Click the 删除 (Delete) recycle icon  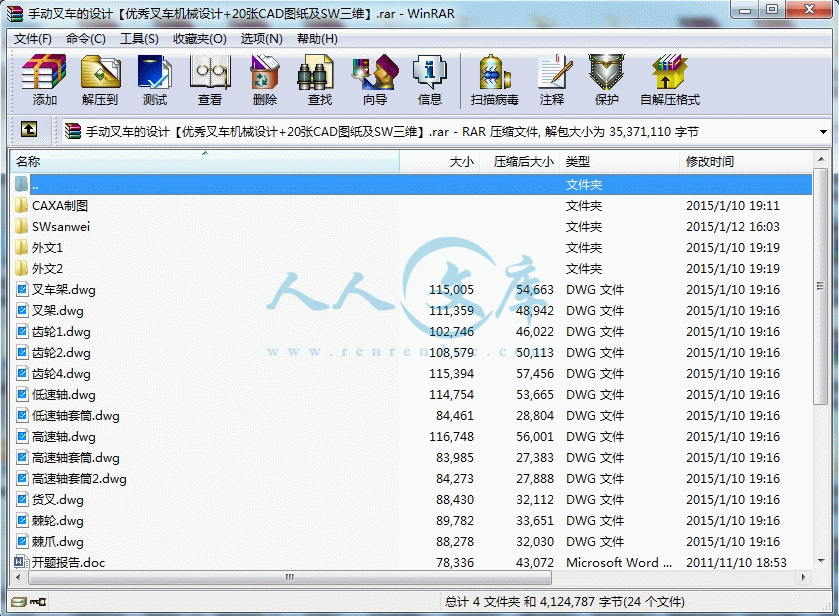click(265, 72)
